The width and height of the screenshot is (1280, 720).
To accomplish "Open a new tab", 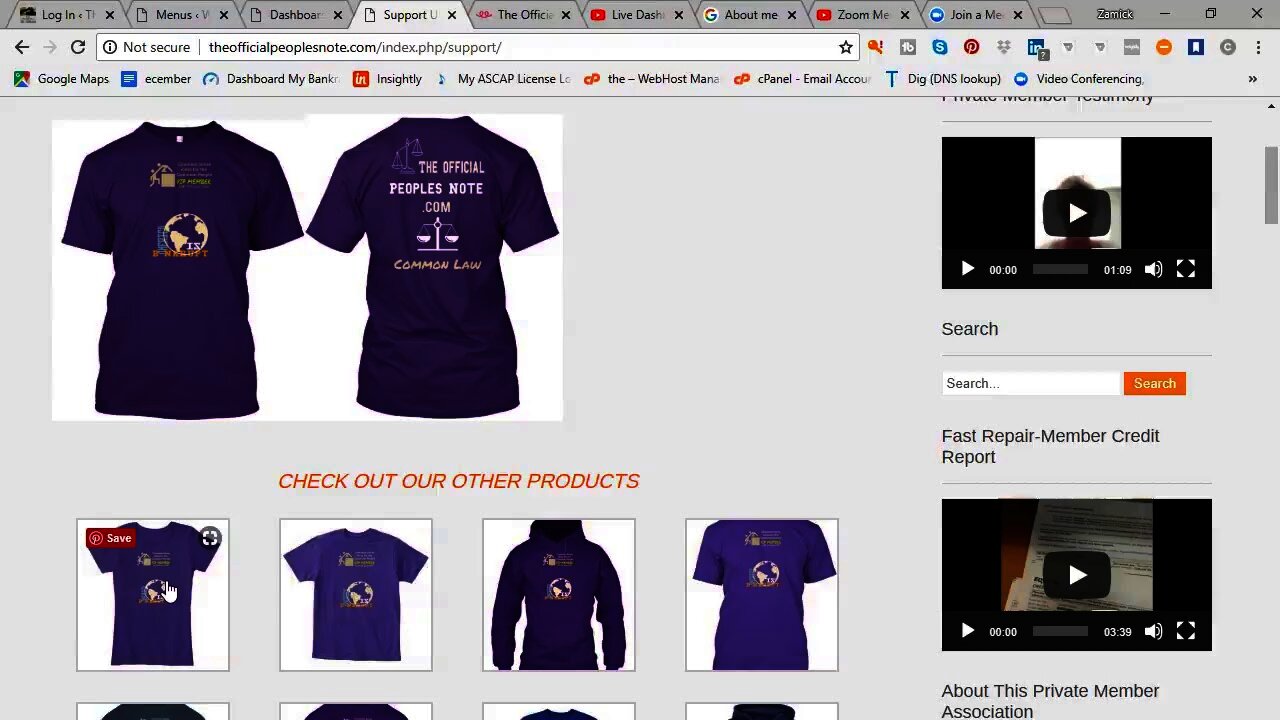I will pos(1054,16).
